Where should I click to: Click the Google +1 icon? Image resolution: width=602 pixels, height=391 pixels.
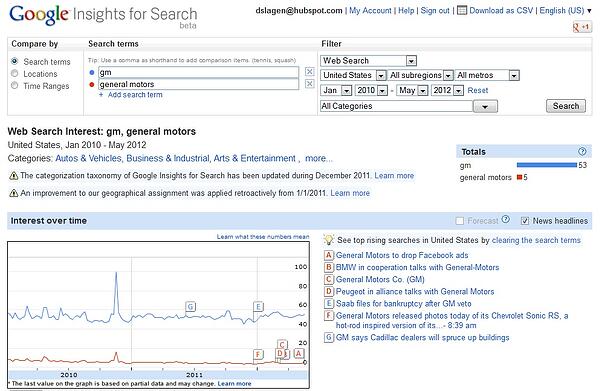[x=582, y=27]
